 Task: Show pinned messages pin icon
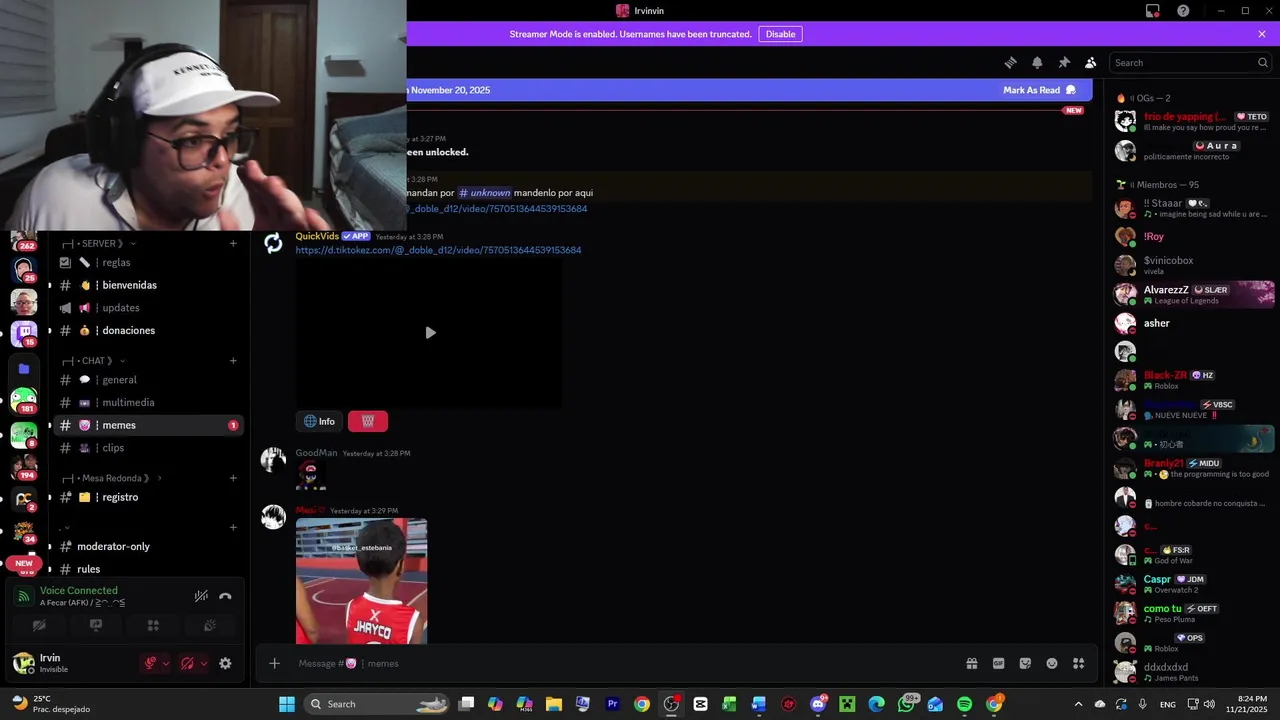[1064, 62]
